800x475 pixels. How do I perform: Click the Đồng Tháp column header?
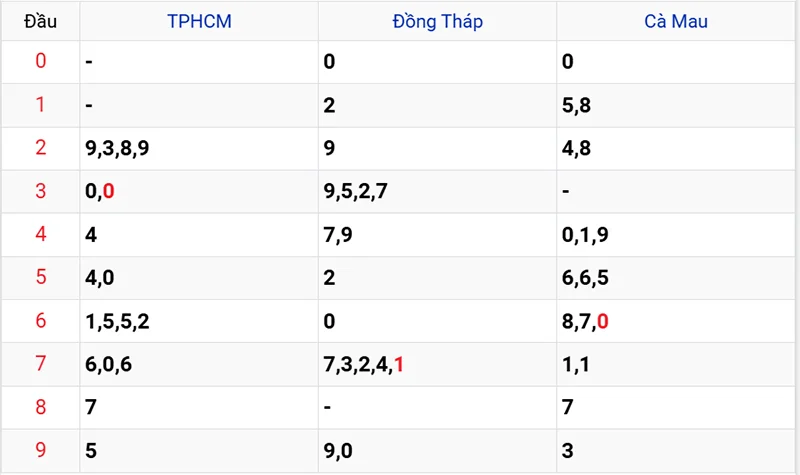[x=437, y=21]
